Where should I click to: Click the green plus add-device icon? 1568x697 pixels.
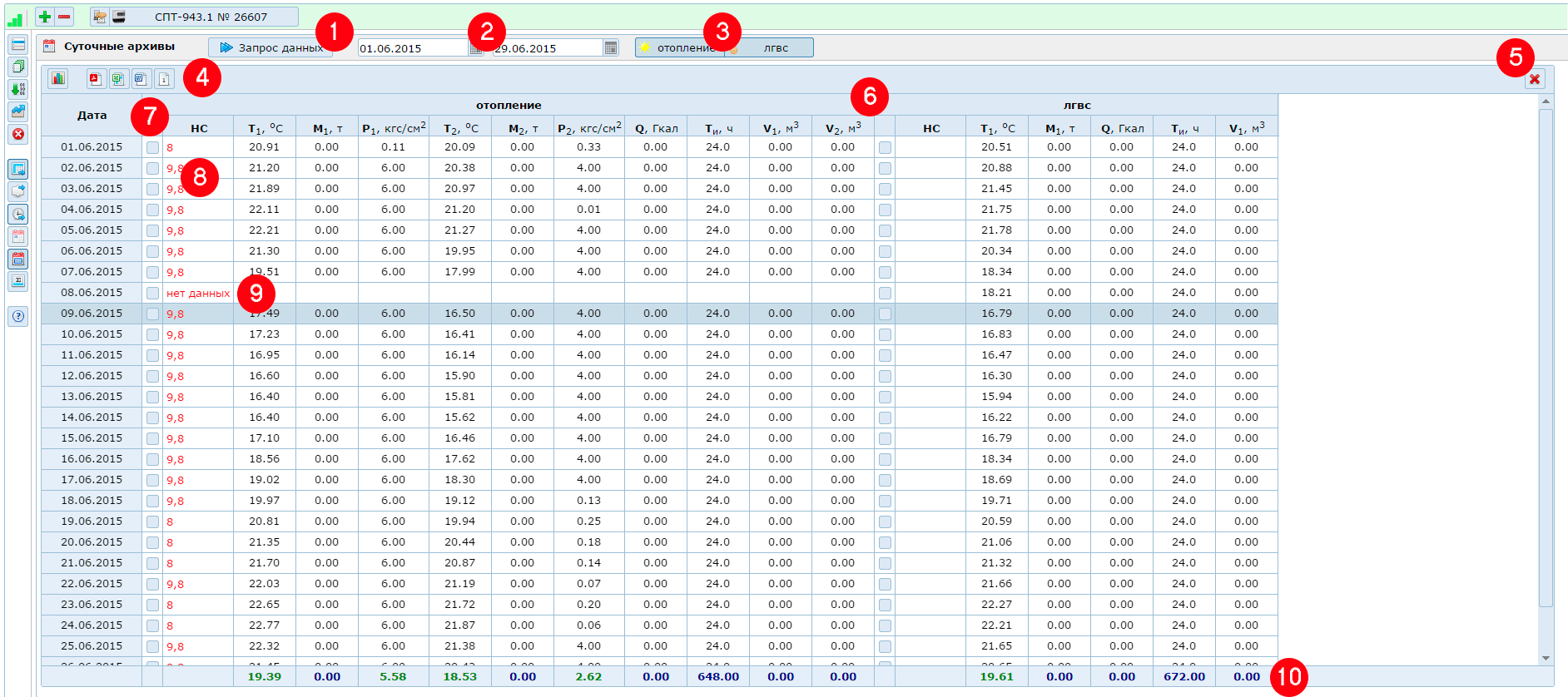[45, 17]
